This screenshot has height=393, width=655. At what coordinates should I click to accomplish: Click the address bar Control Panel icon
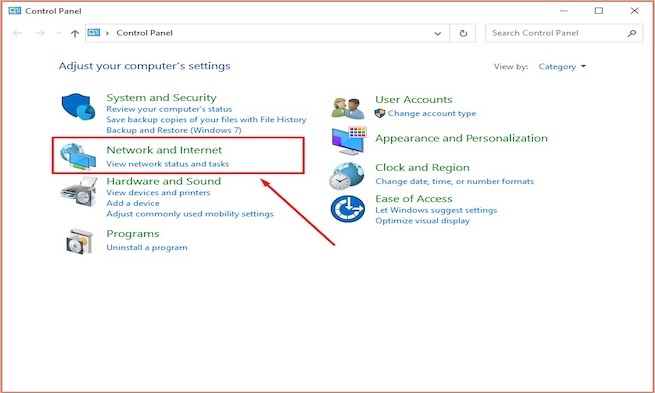pos(94,33)
